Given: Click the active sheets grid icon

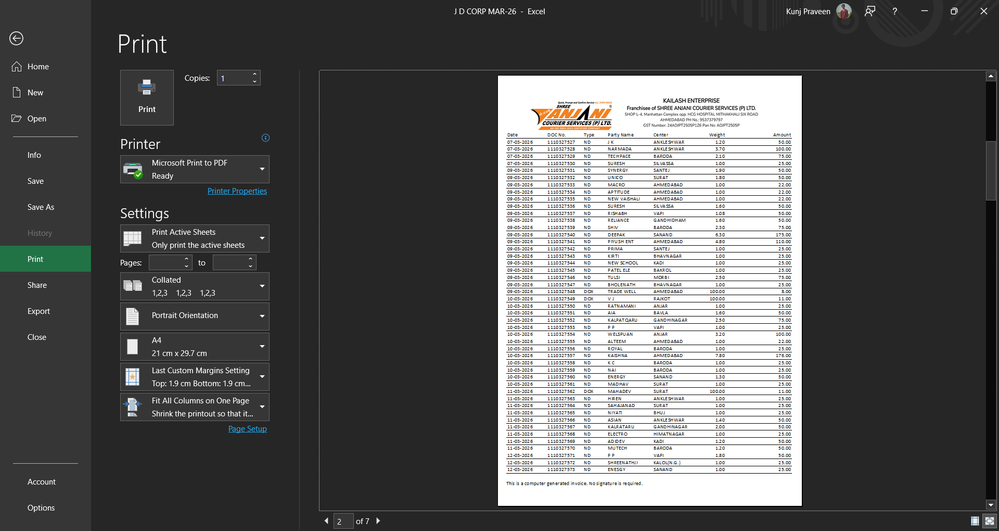Looking at the screenshot, I should pyautogui.click(x=133, y=238).
